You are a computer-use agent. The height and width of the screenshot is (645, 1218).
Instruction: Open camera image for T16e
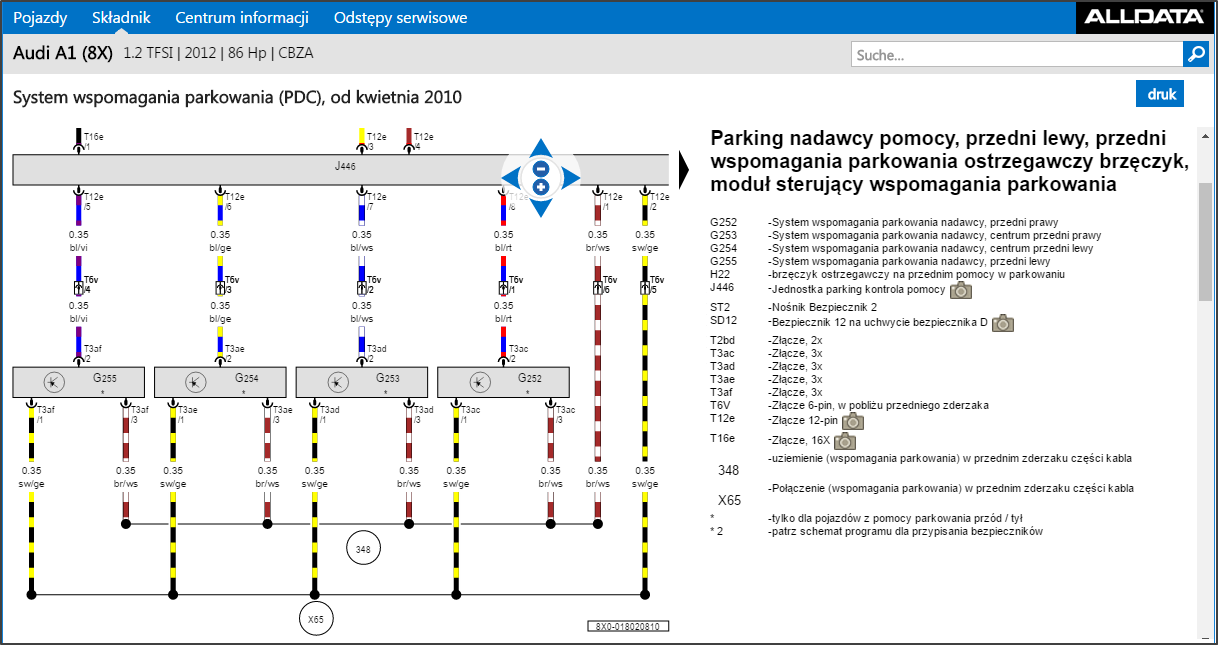click(845, 441)
